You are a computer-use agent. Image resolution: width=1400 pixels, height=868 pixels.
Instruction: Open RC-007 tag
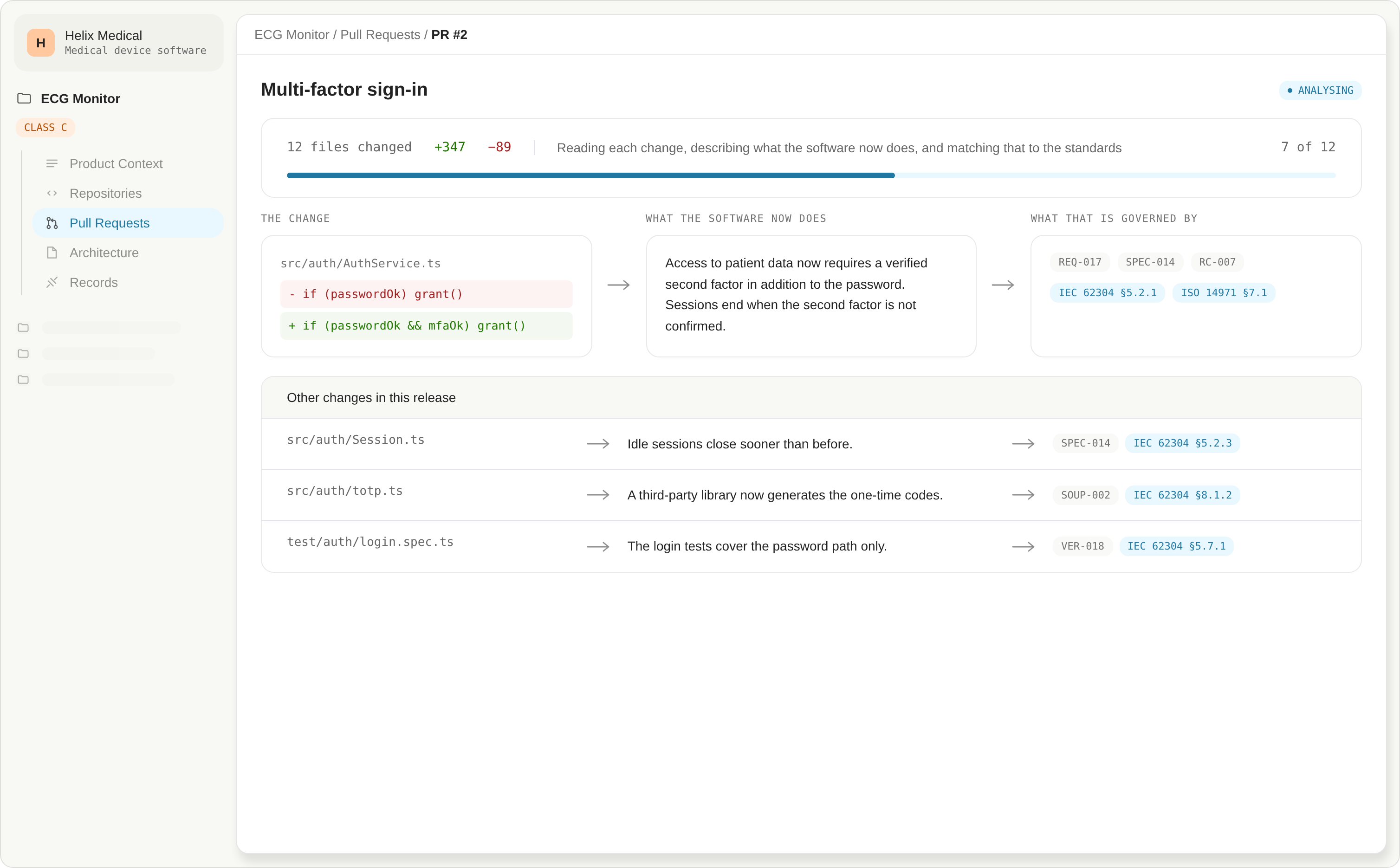tap(1217, 262)
